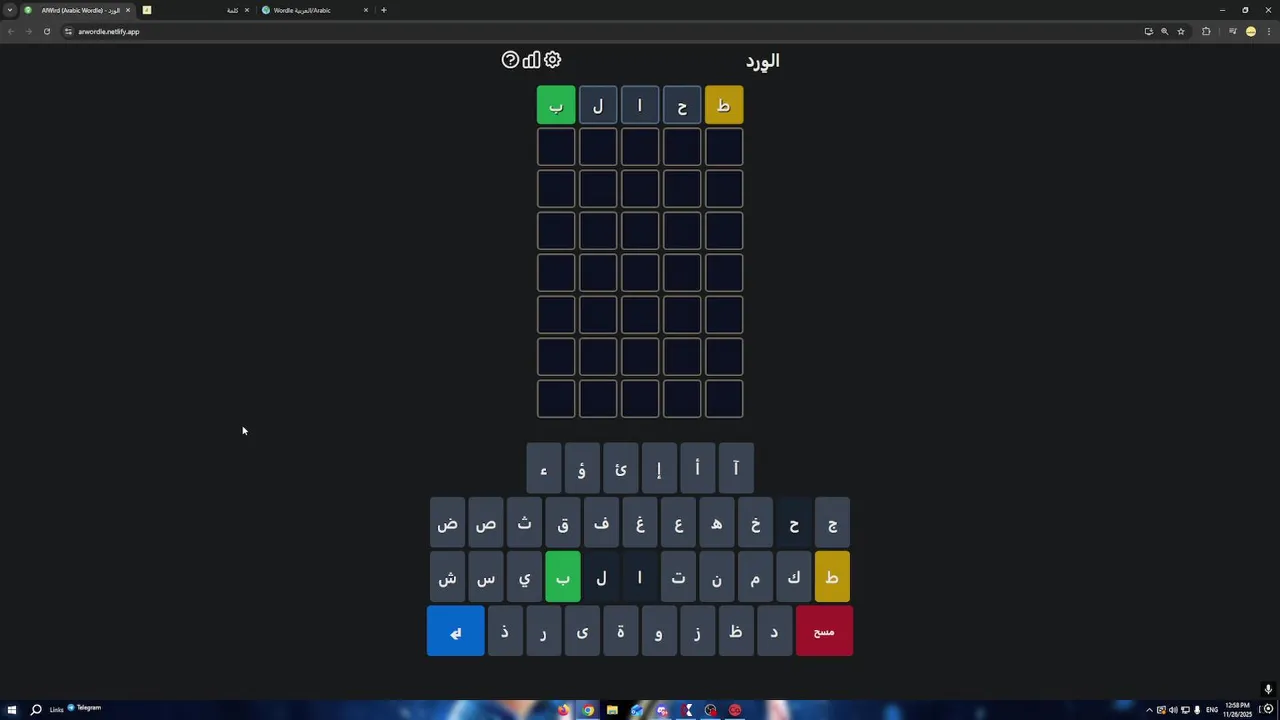
Task: Tap the ت keyboard key
Action: 678,577
